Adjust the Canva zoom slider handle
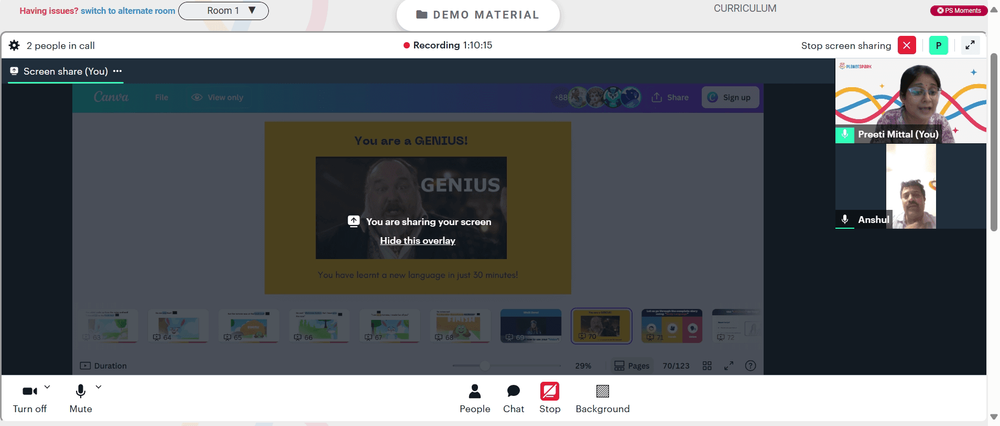 [x=485, y=365]
